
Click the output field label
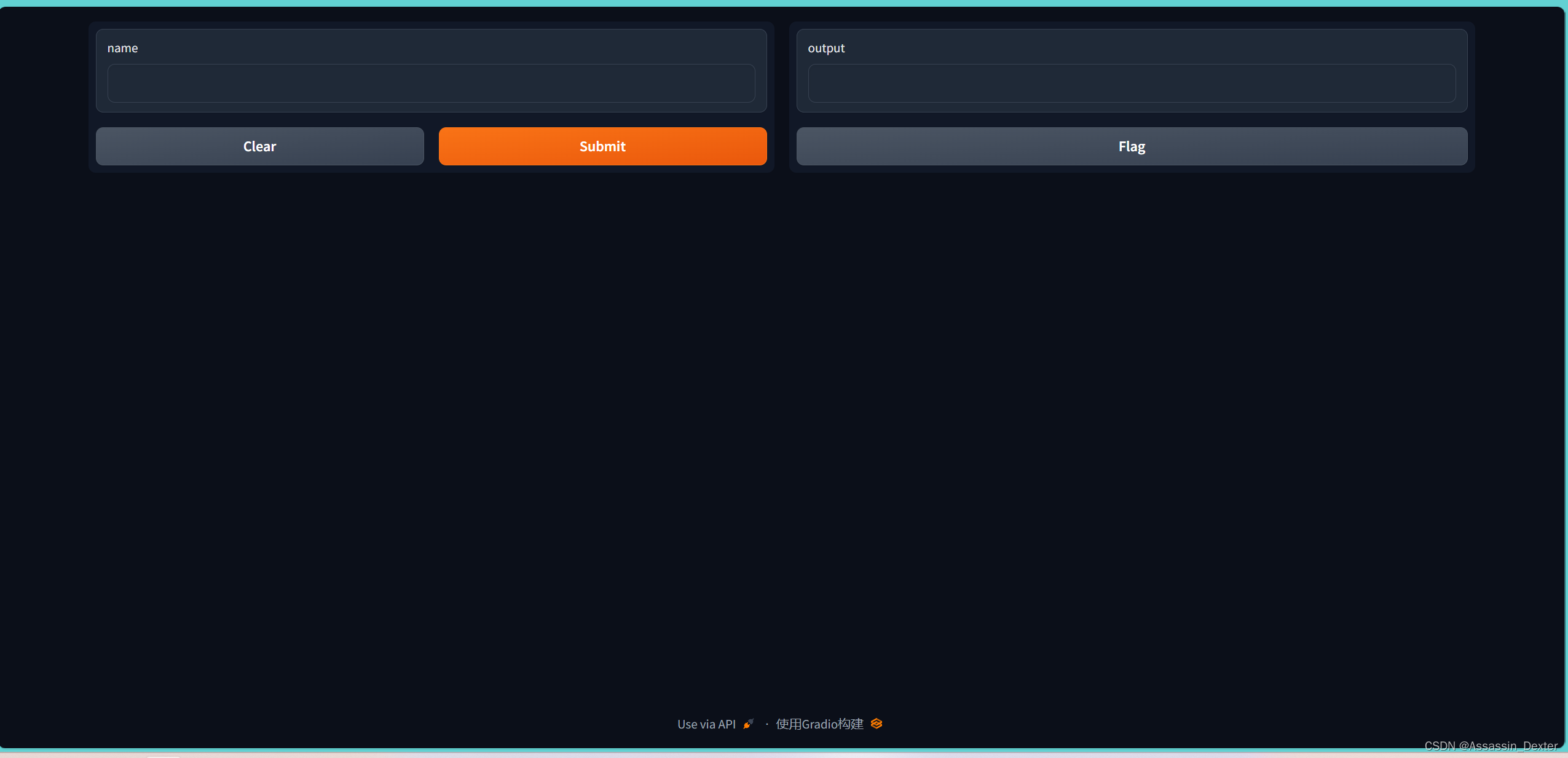coord(825,48)
